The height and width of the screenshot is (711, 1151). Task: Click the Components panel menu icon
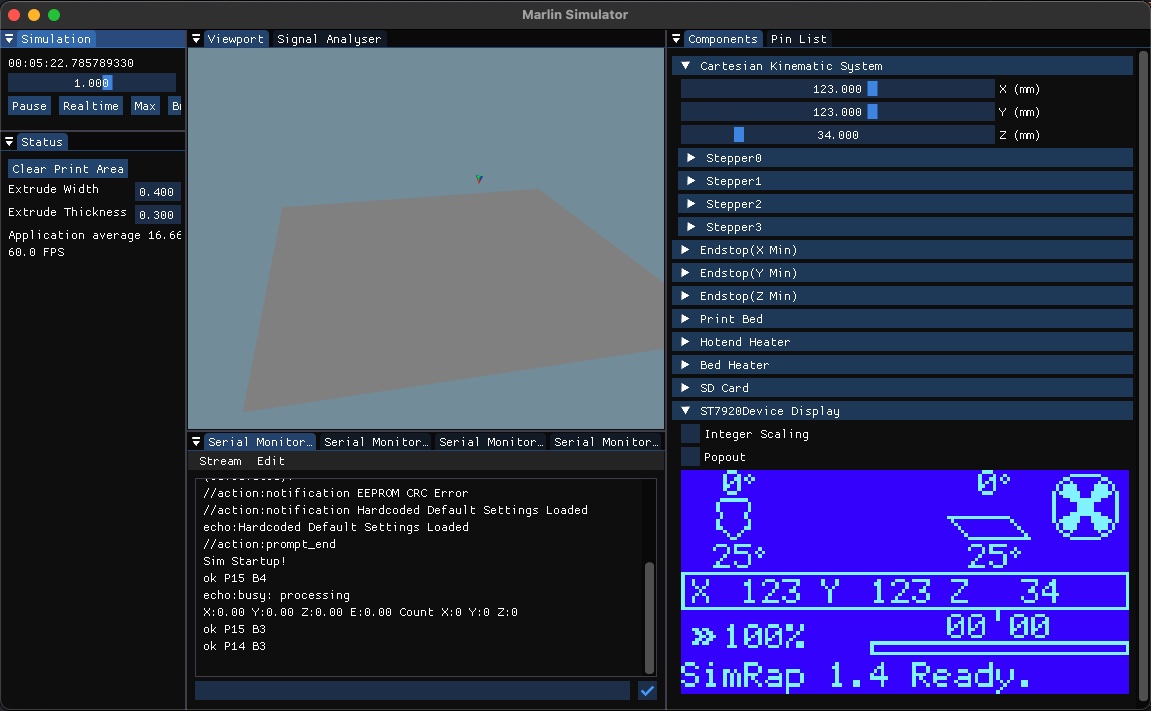(678, 38)
